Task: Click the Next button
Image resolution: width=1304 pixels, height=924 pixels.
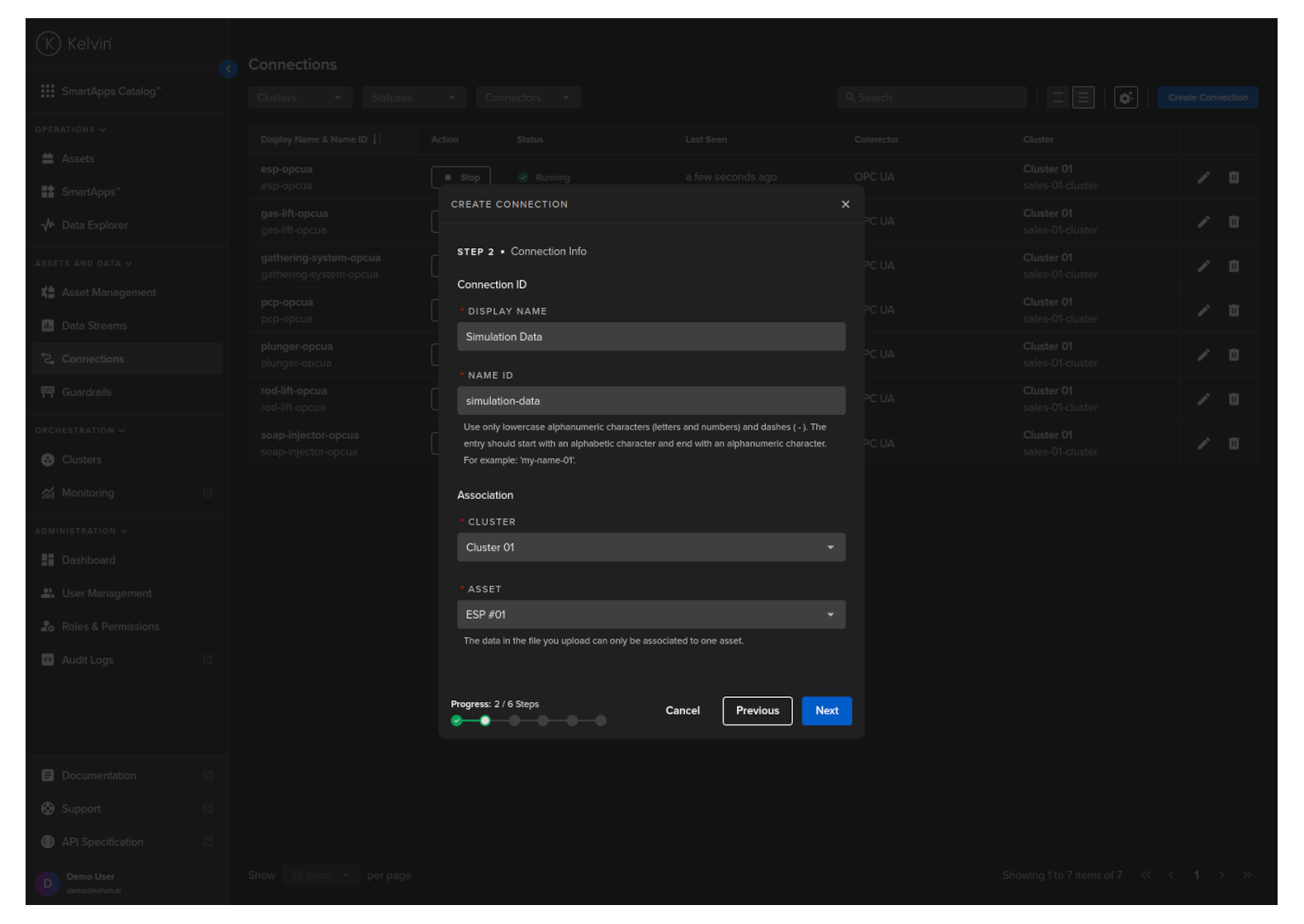Action: point(826,711)
